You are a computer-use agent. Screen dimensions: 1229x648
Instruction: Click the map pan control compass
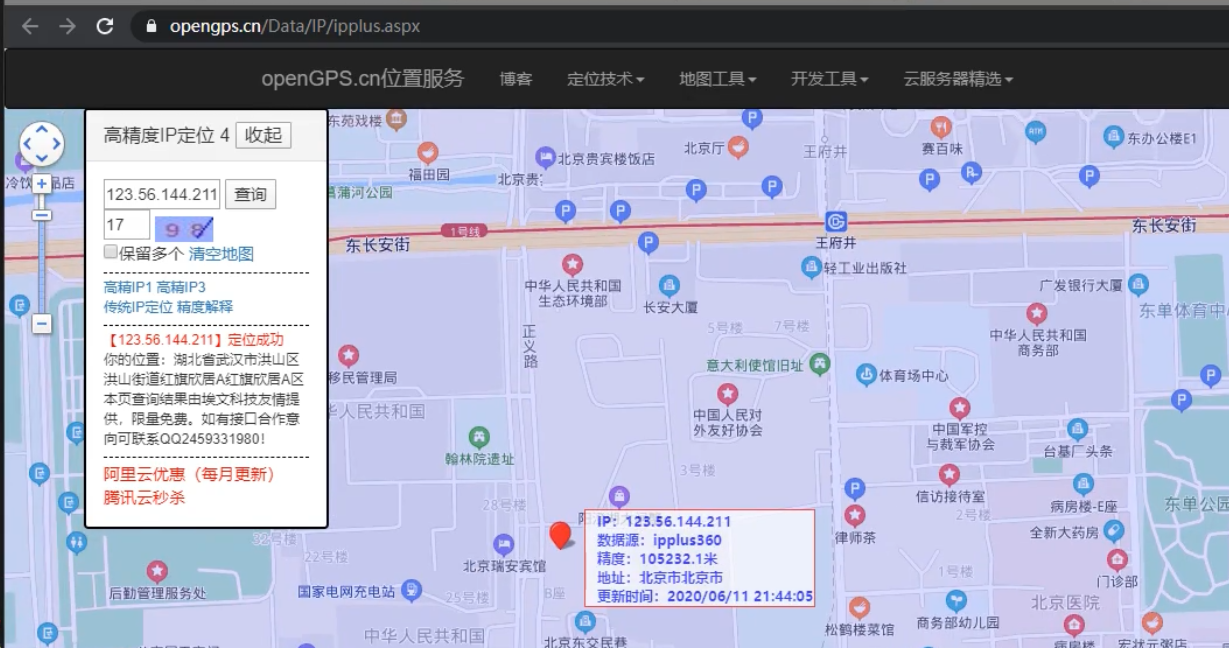[41, 145]
